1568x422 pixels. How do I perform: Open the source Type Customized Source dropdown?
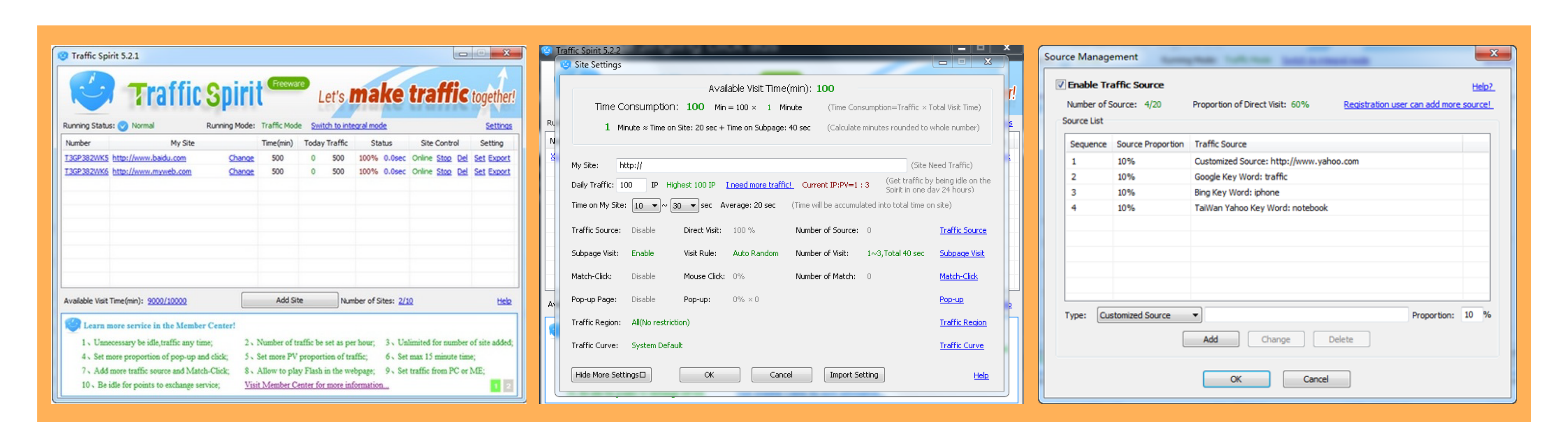(x=1149, y=315)
